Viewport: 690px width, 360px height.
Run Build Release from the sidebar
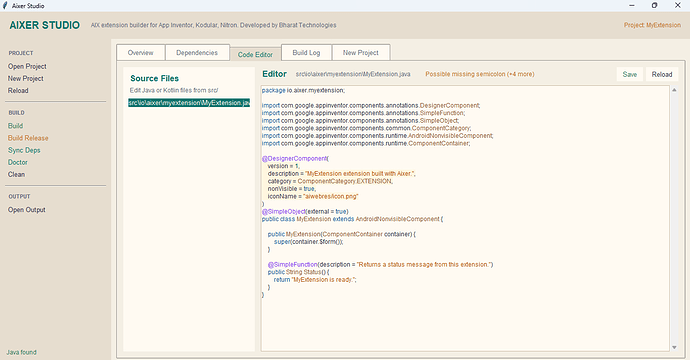click(x=28, y=138)
